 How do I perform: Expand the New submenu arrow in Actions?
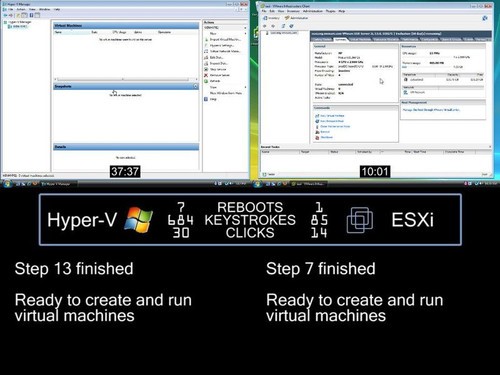point(245,34)
